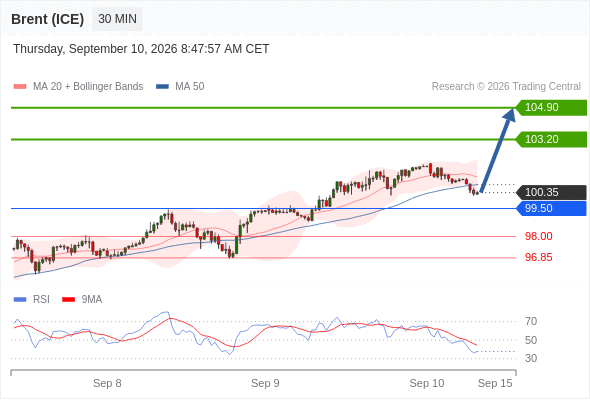Select the MA 50 legend label

[190, 87]
